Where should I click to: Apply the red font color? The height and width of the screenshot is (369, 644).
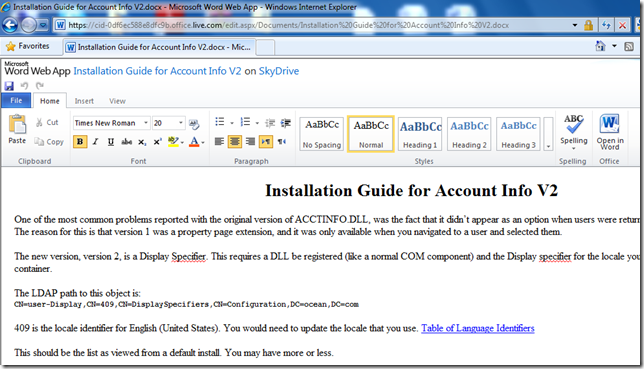(194, 142)
